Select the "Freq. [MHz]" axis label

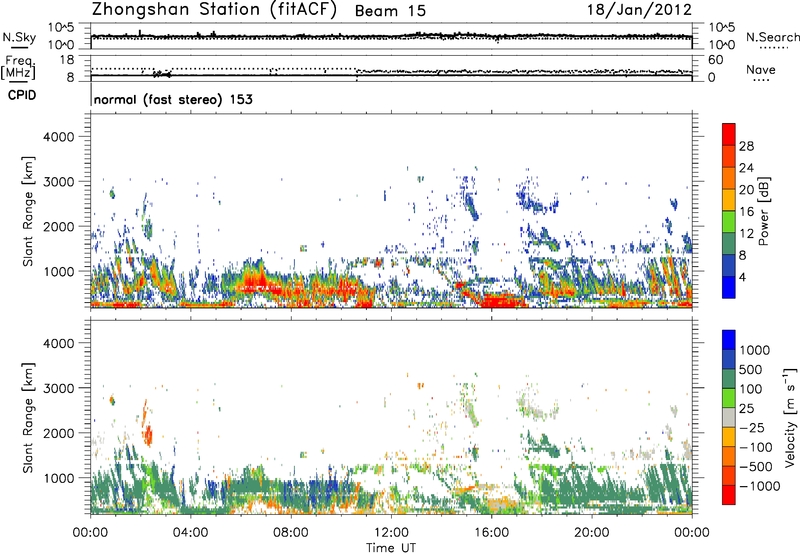click(19, 67)
